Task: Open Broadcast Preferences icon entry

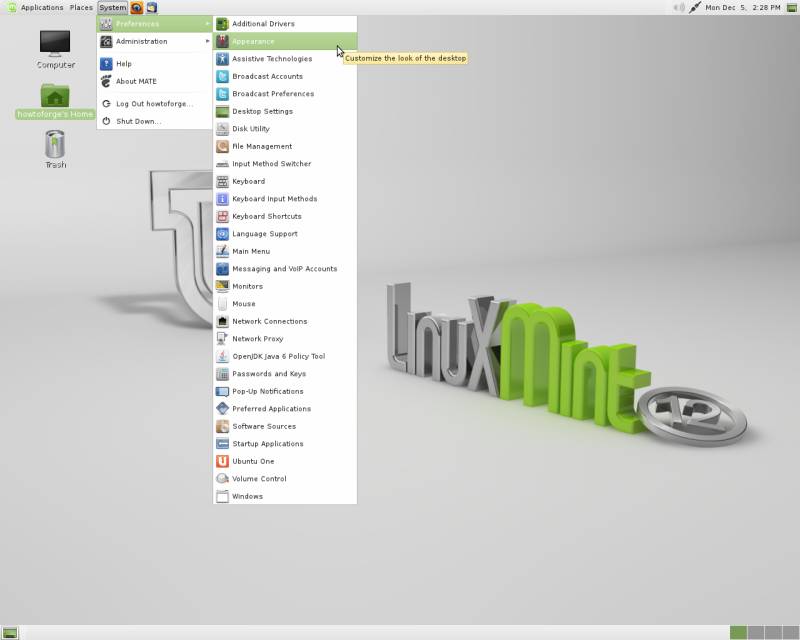Action: (222, 94)
